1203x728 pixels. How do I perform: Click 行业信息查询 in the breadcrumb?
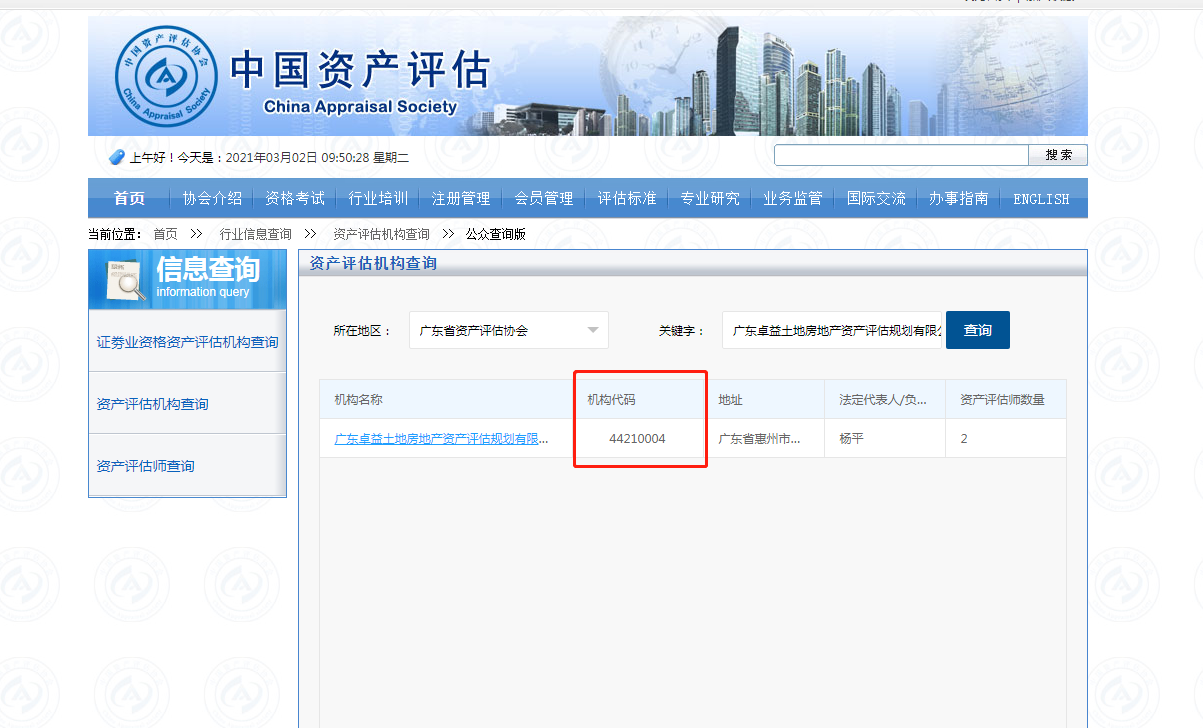pos(256,234)
